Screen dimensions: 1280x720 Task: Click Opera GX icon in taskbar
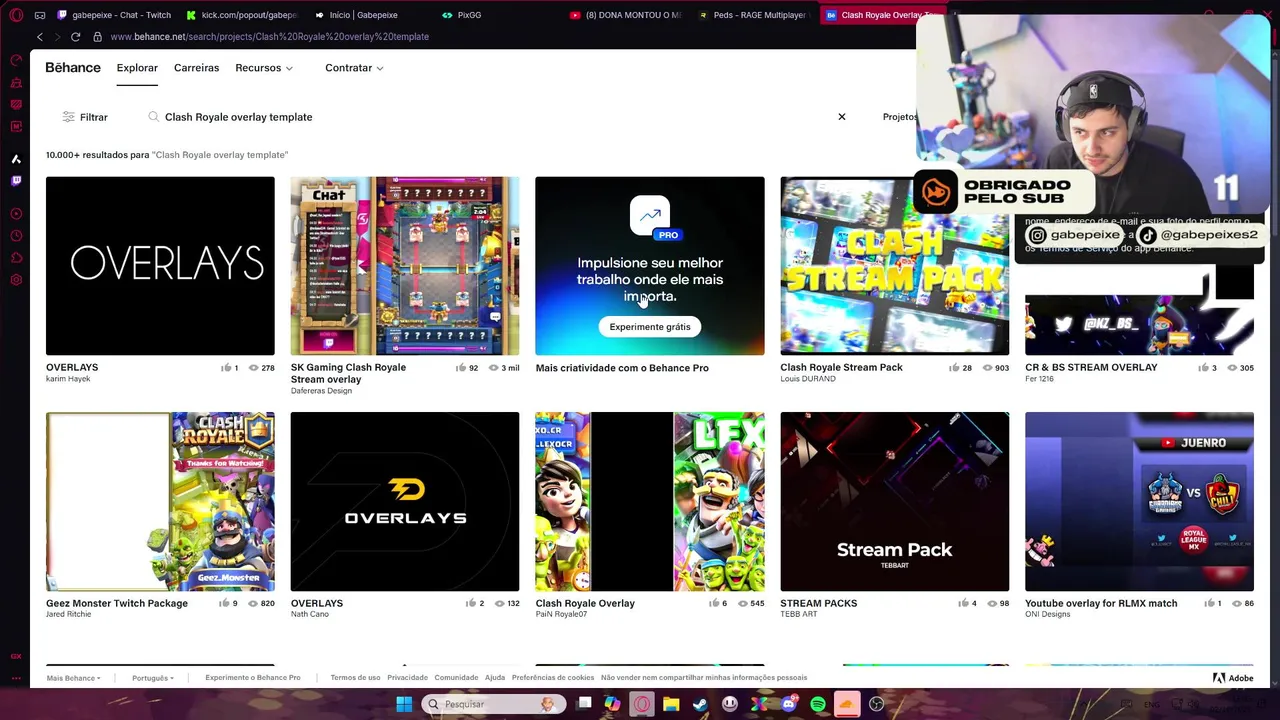click(x=642, y=704)
